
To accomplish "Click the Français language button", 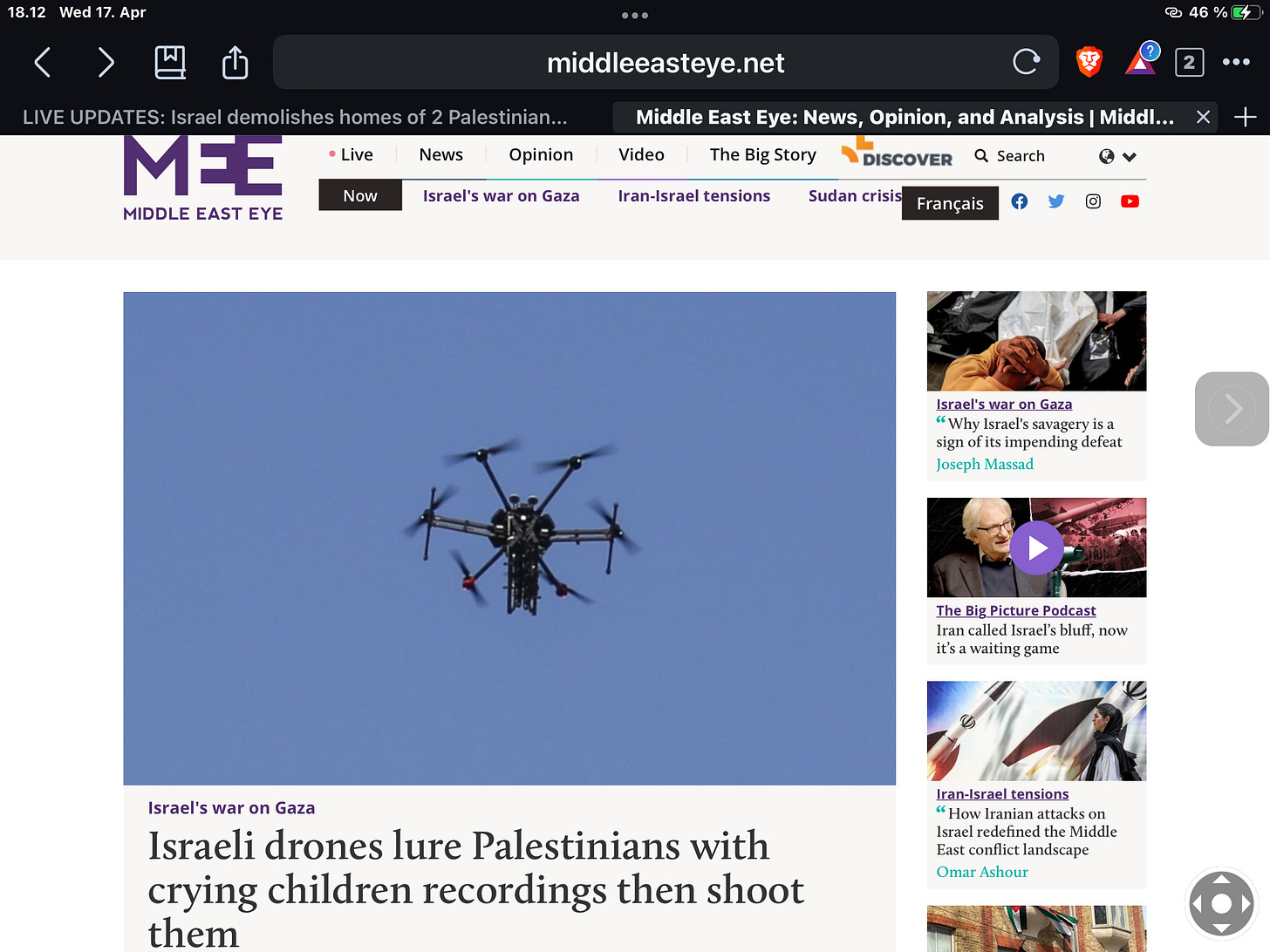I will tap(950, 203).
